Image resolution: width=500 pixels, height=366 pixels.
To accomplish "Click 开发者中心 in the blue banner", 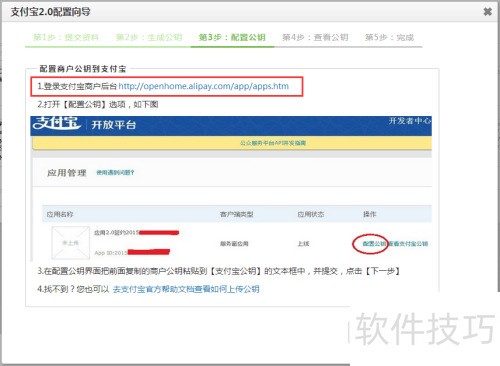I will pos(410,121).
